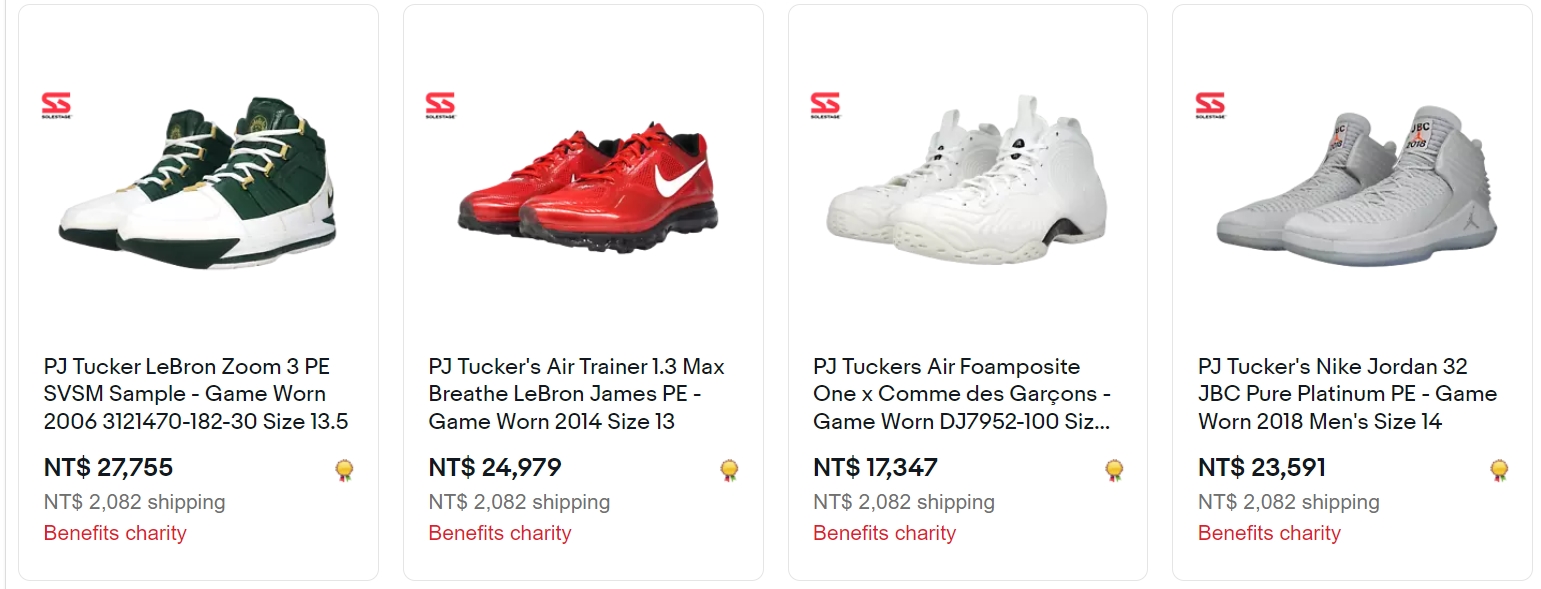Click the NT$ 27,755 price
1541x589 pixels.
pos(109,467)
